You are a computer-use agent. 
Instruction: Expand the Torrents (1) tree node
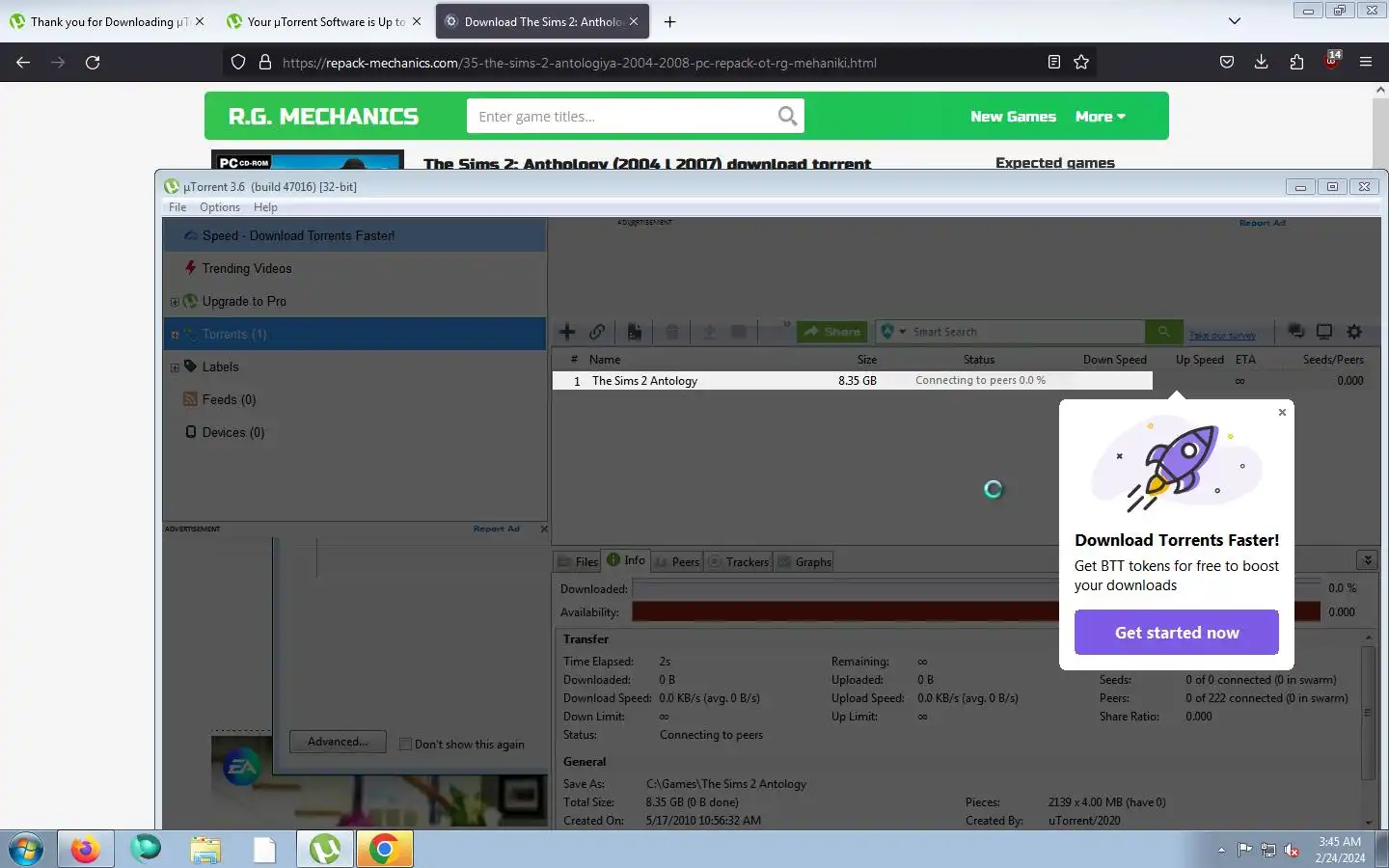click(x=175, y=335)
